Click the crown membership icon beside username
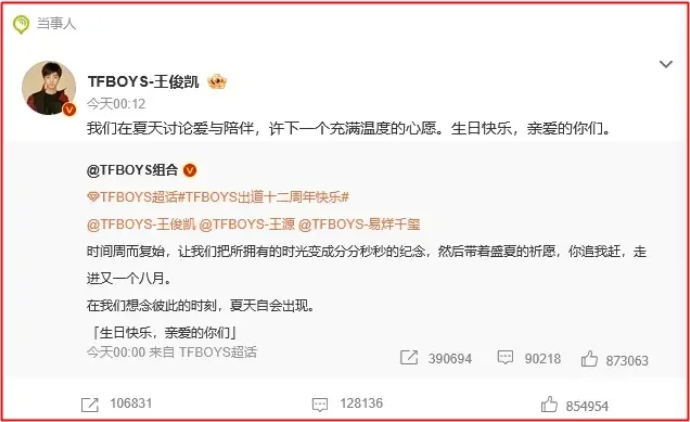 pos(217,81)
